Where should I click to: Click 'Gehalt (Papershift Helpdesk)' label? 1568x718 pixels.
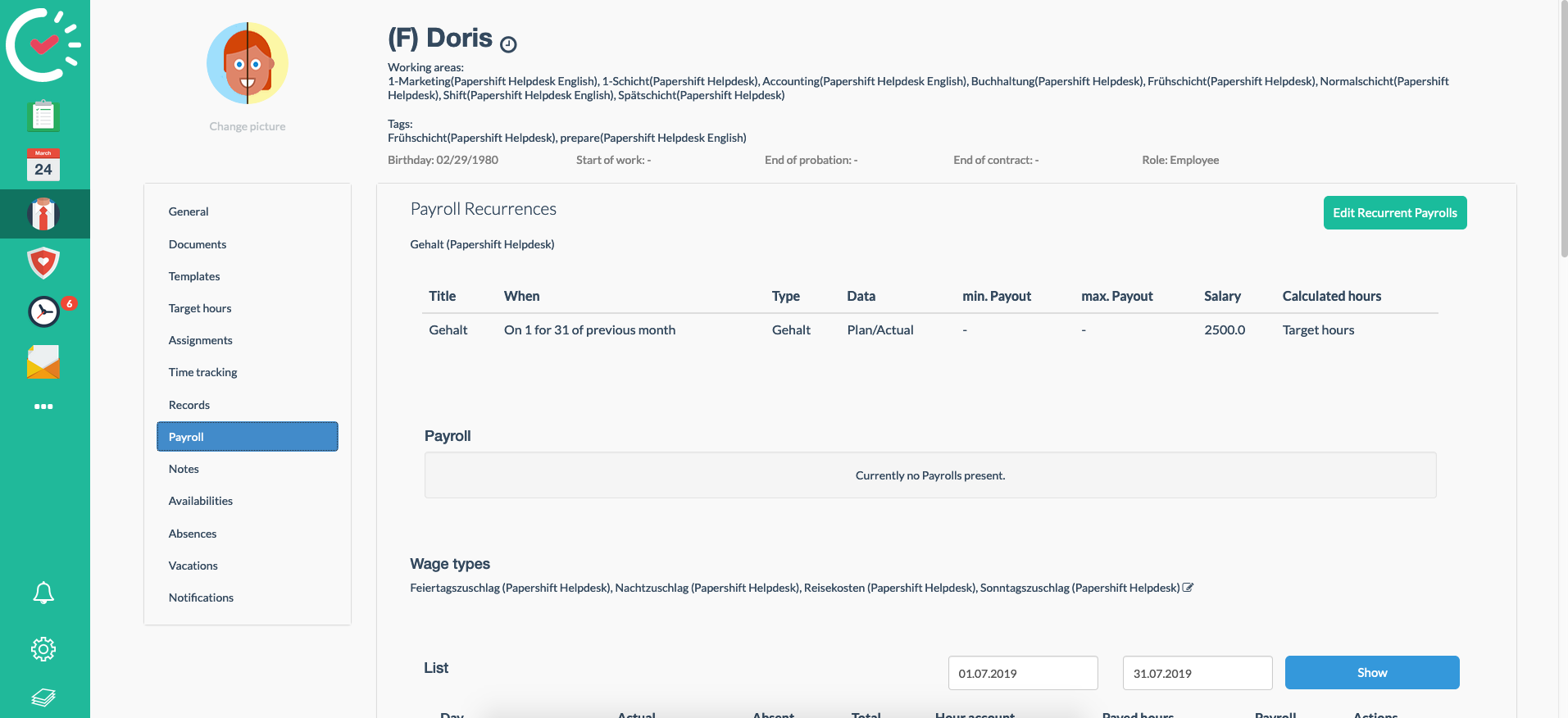[x=482, y=244]
